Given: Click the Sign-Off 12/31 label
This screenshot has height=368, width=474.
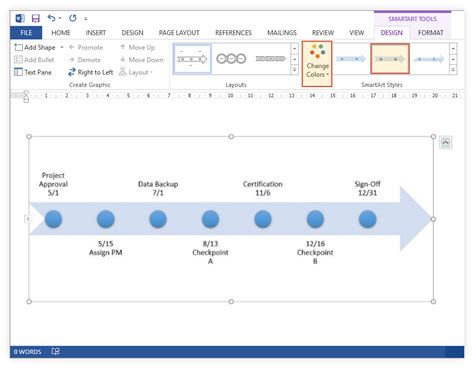Looking at the screenshot, I should 367,188.
